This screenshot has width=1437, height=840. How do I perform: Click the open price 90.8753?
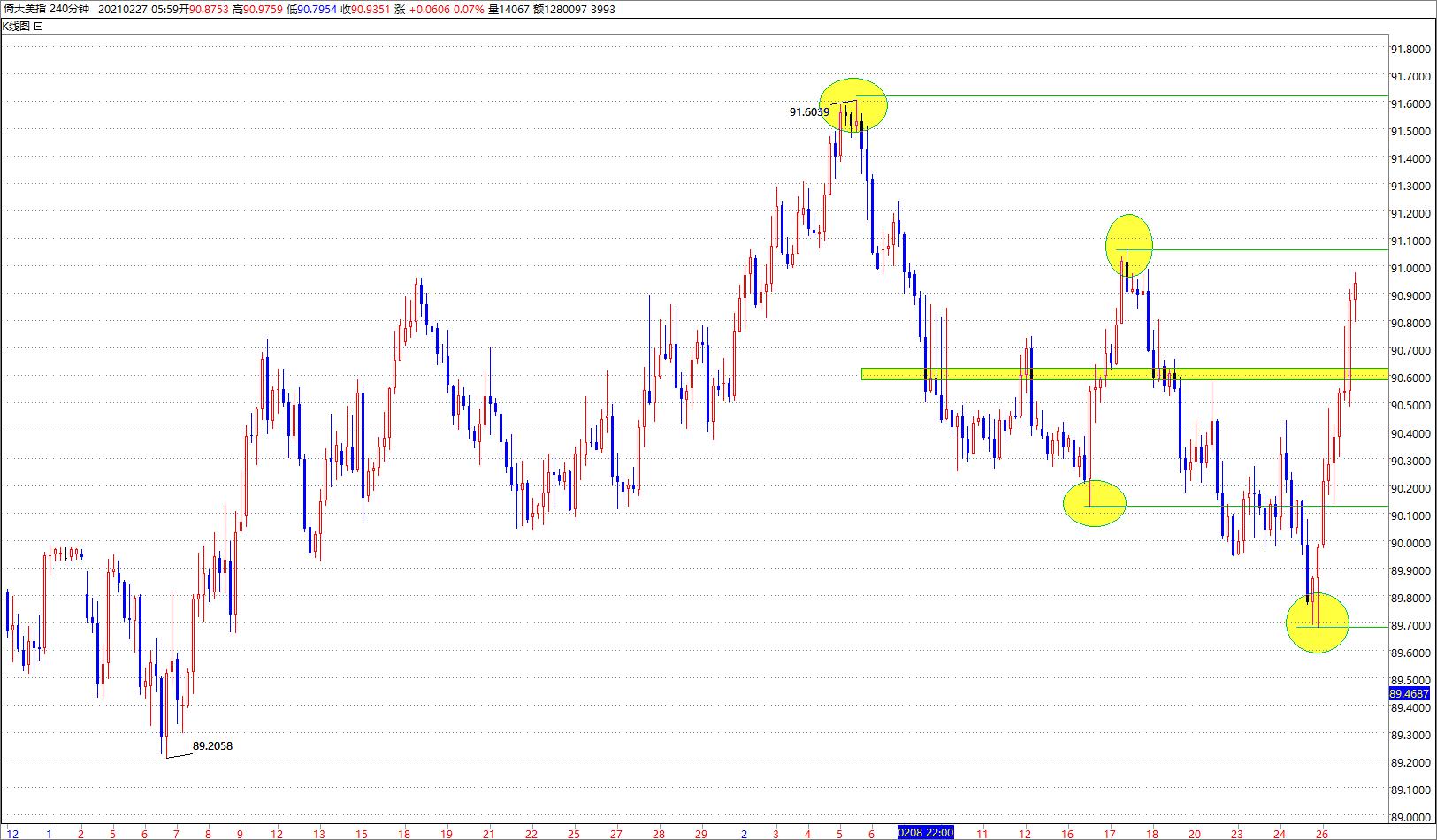209,9
